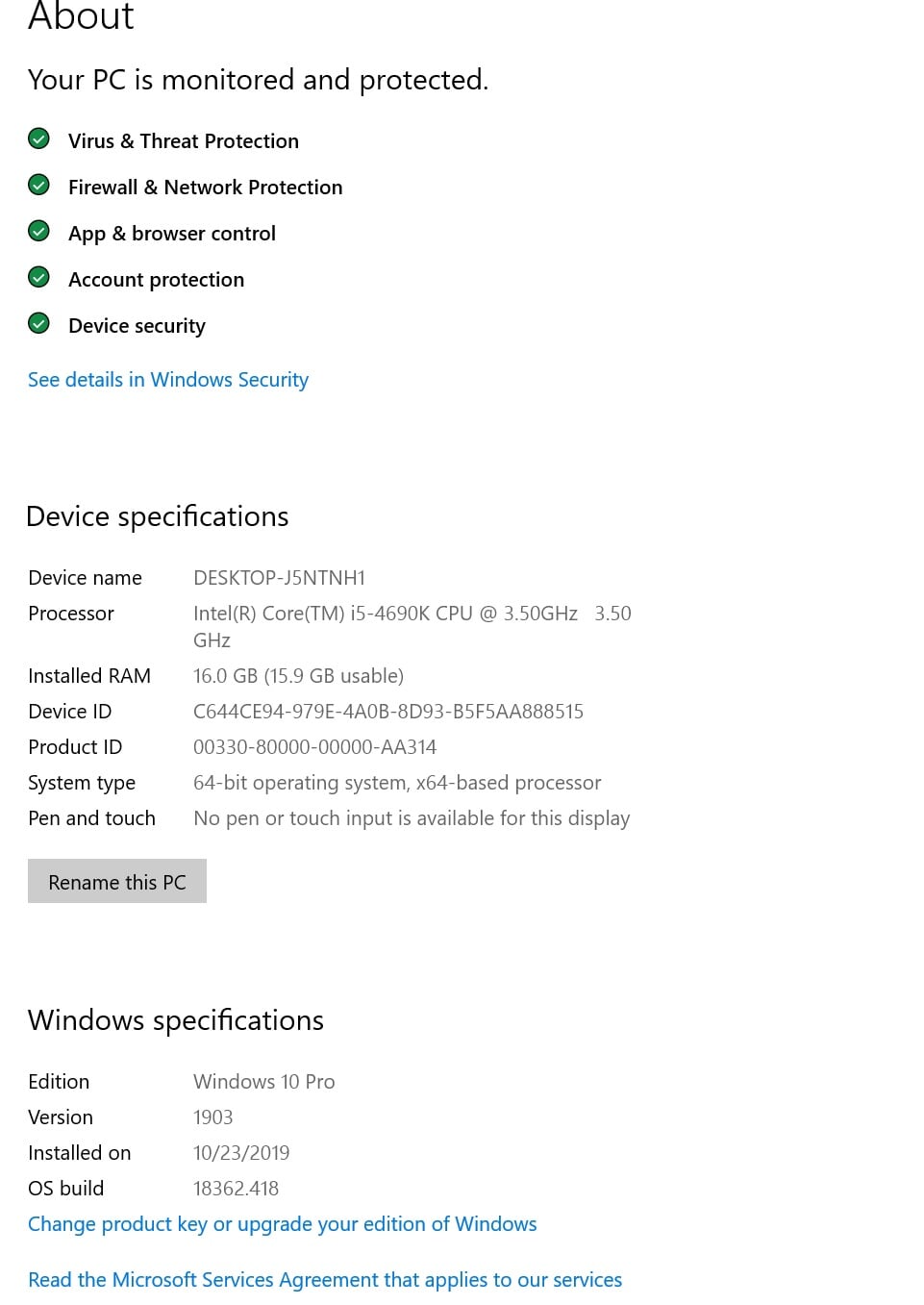
Task: Select the Virus & Threat Protection label
Action: click(x=184, y=141)
